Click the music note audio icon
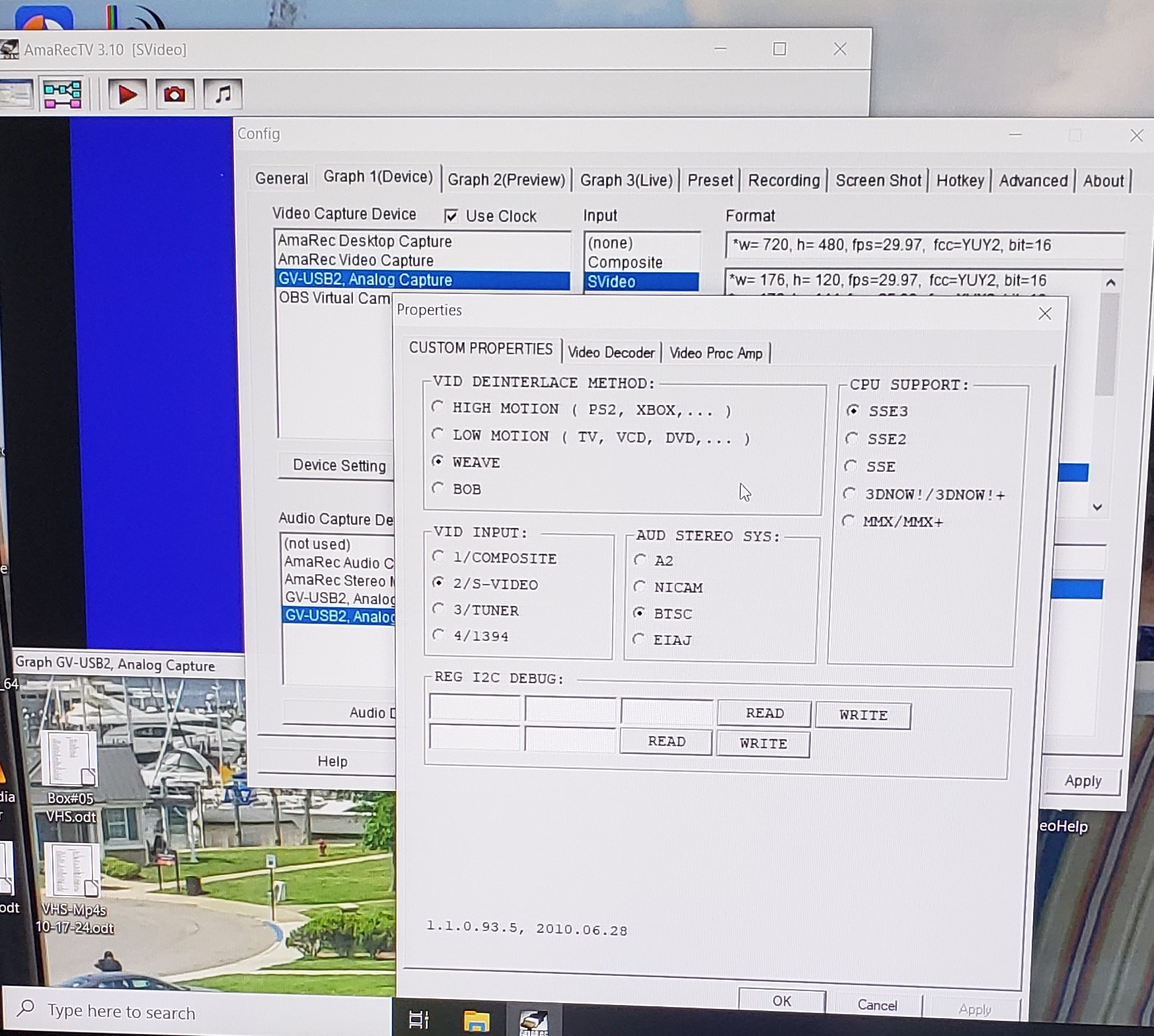 click(x=223, y=94)
